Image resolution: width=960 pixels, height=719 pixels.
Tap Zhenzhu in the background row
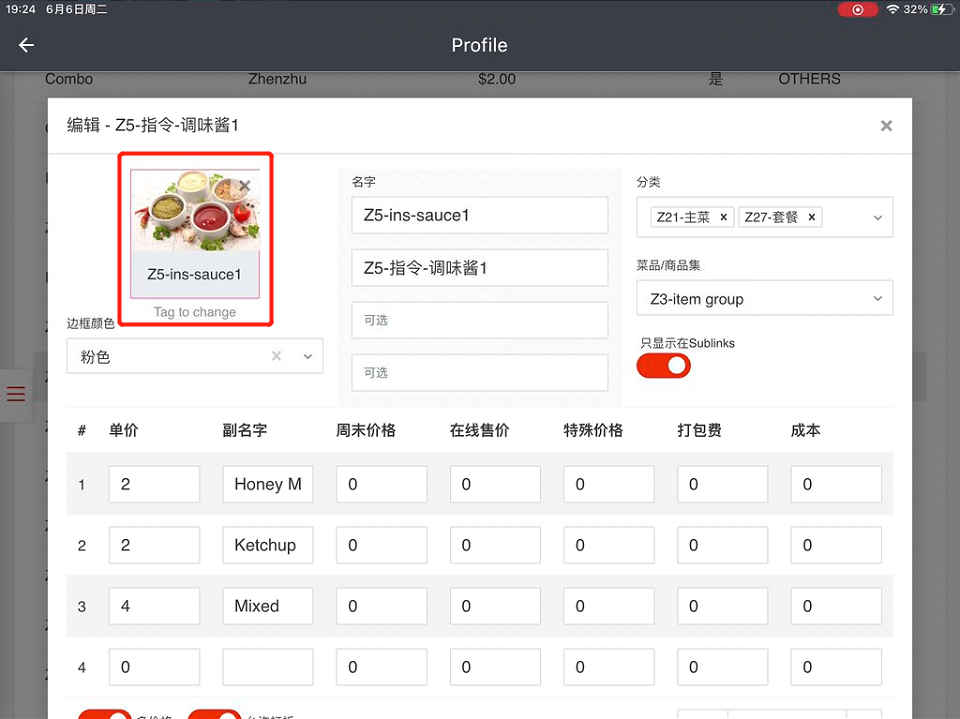pos(277,79)
